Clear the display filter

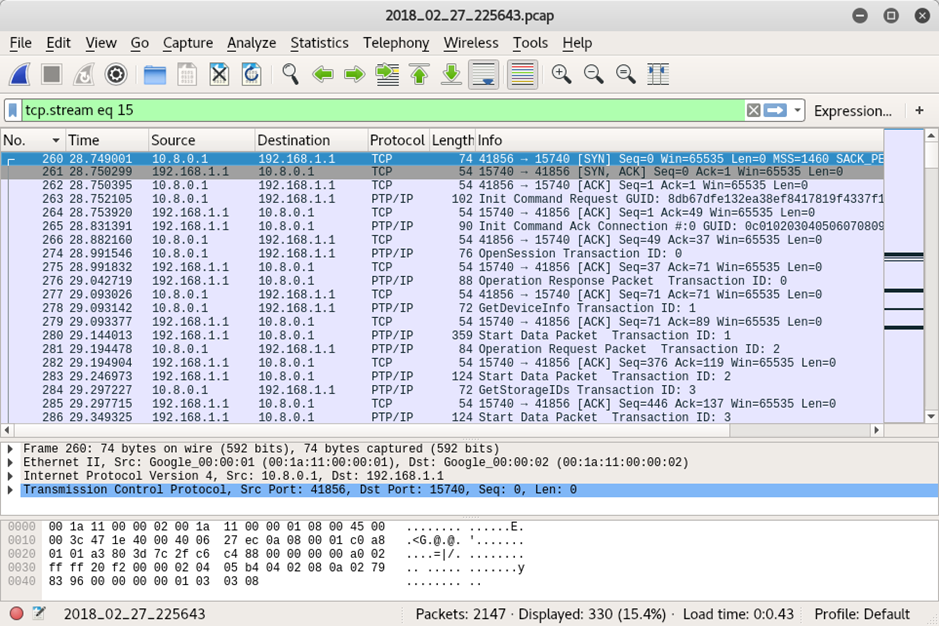pos(753,110)
